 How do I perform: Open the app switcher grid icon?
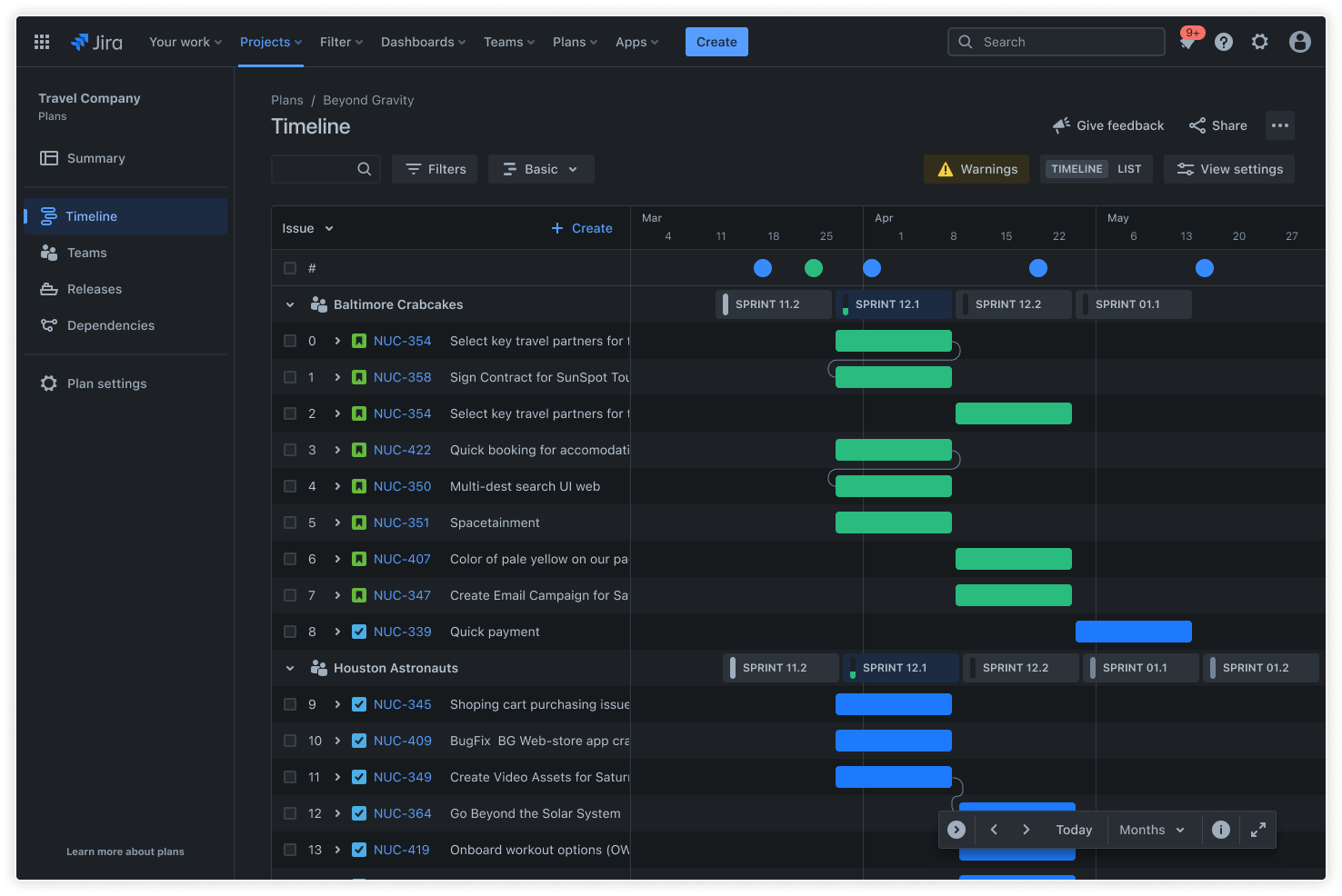41,41
